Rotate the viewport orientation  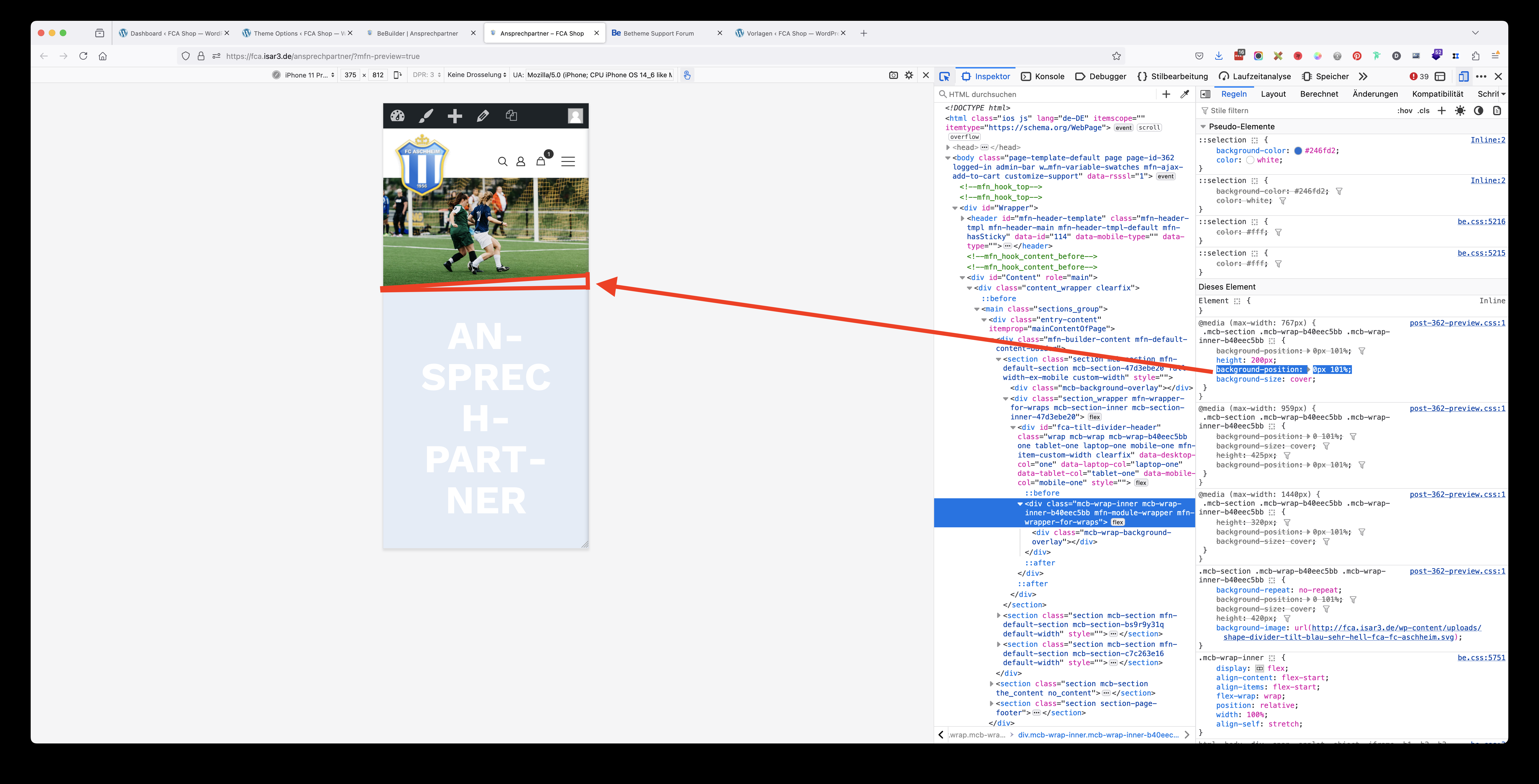397,75
